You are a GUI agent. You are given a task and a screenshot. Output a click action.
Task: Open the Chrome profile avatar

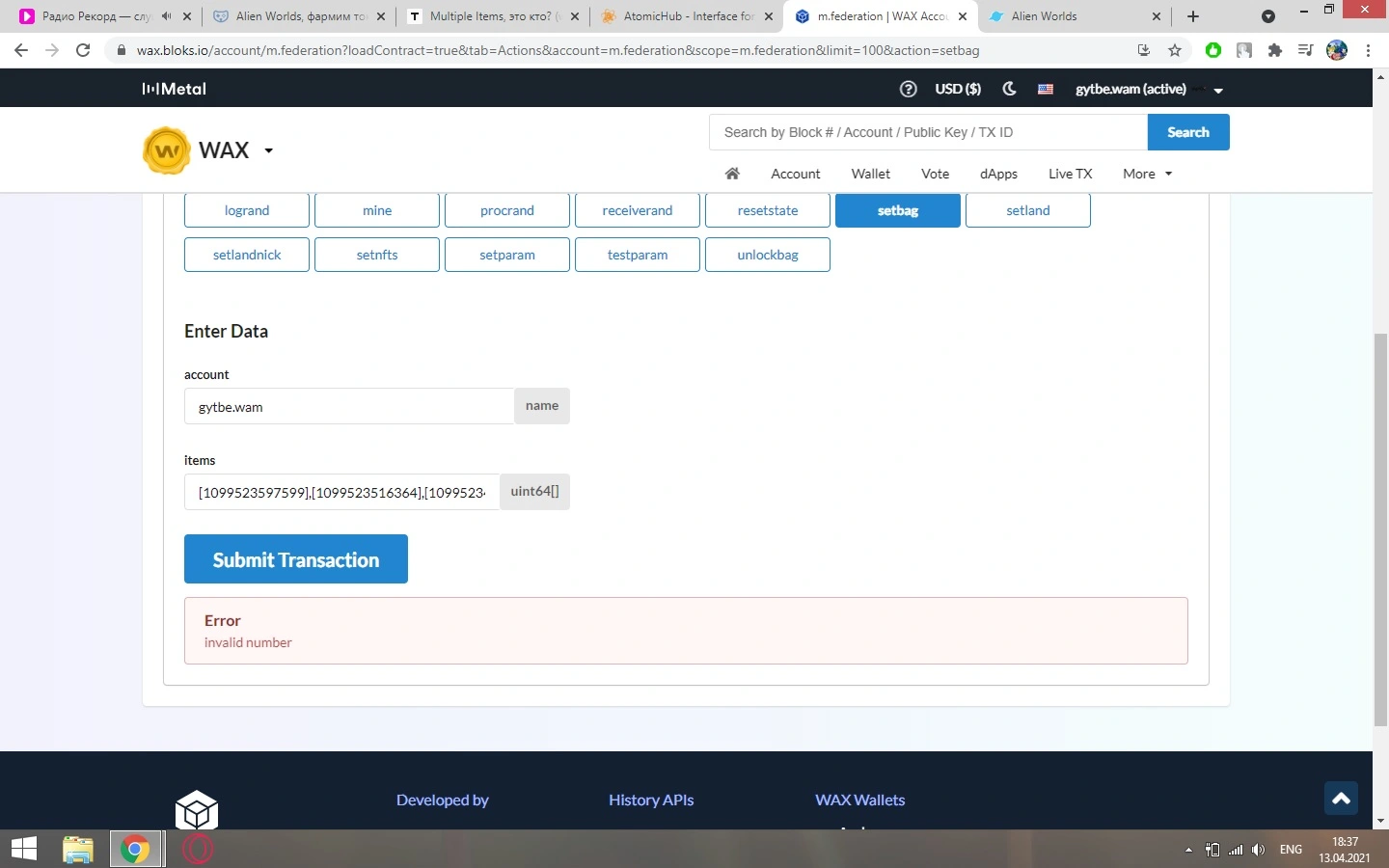tap(1337, 50)
